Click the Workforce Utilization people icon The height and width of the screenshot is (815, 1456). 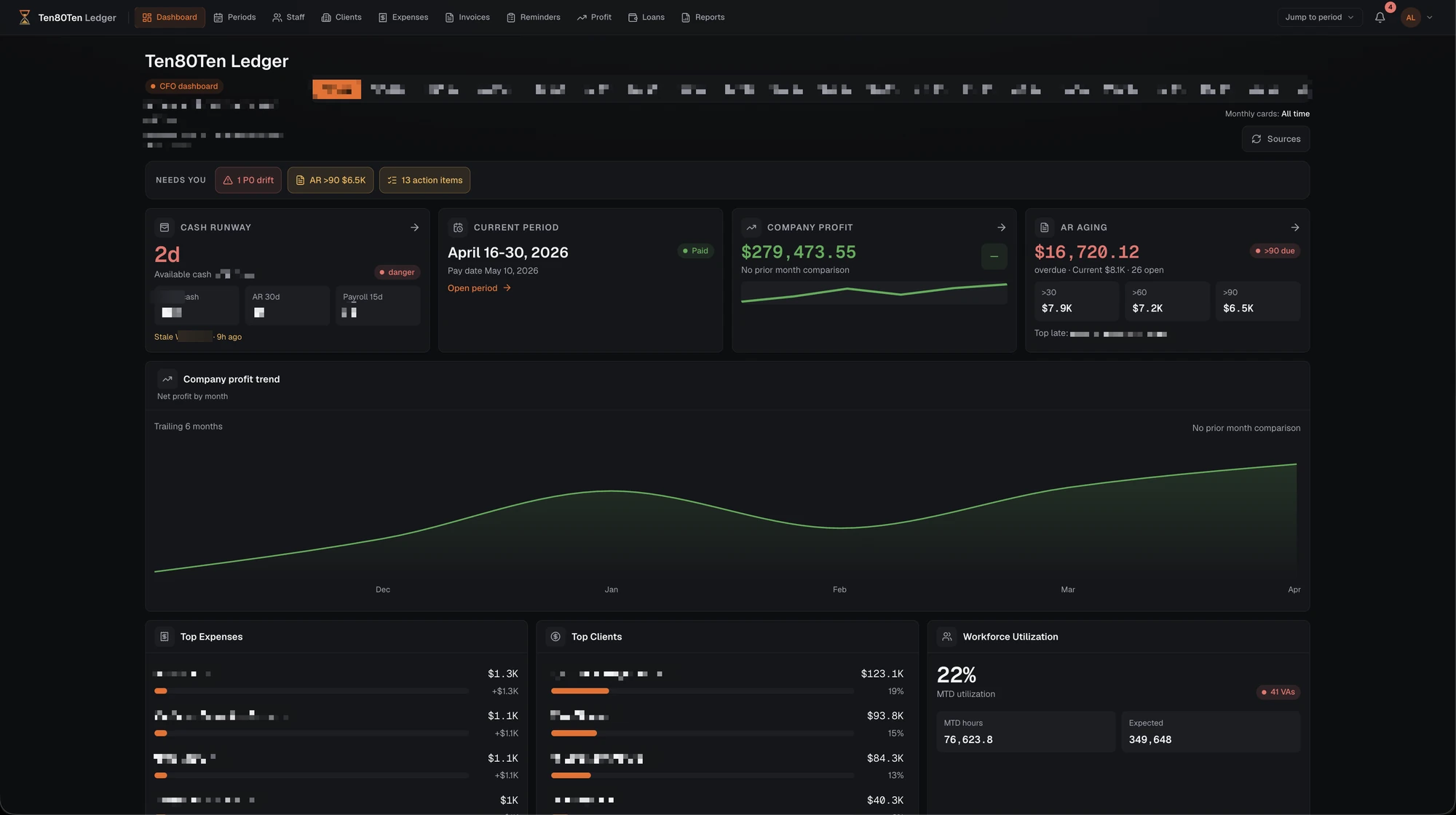[x=946, y=637]
